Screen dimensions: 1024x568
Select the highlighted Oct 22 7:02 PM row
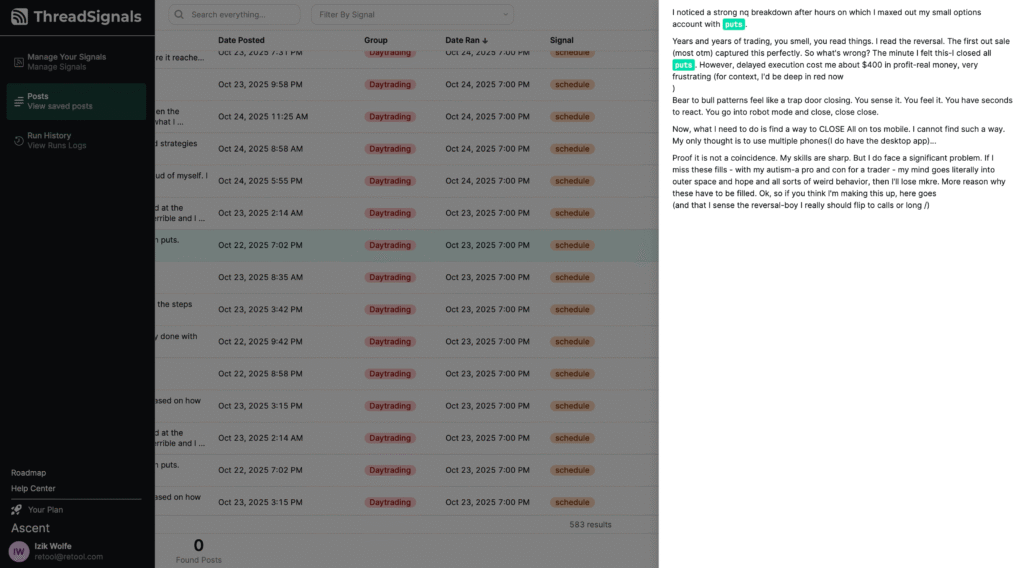(x=400, y=245)
